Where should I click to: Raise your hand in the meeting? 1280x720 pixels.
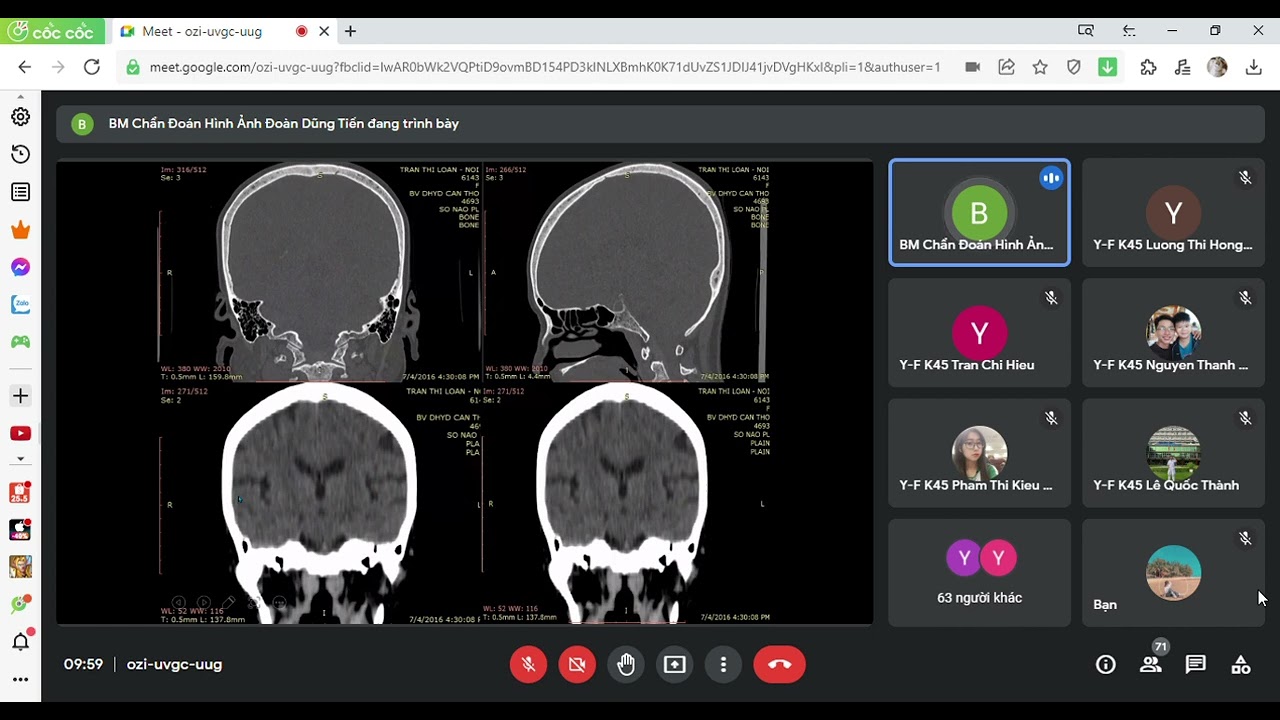(x=626, y=664)
